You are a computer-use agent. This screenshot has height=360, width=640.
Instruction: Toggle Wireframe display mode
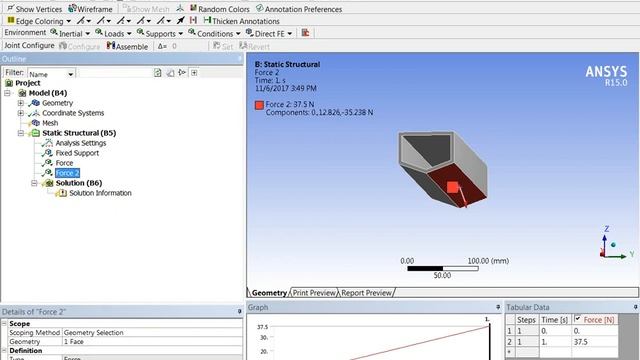(90, 9)
